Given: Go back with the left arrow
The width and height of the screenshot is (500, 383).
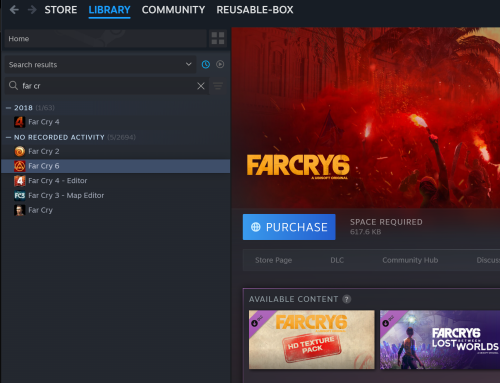Looking at the screenshot, I should point(14,10).
